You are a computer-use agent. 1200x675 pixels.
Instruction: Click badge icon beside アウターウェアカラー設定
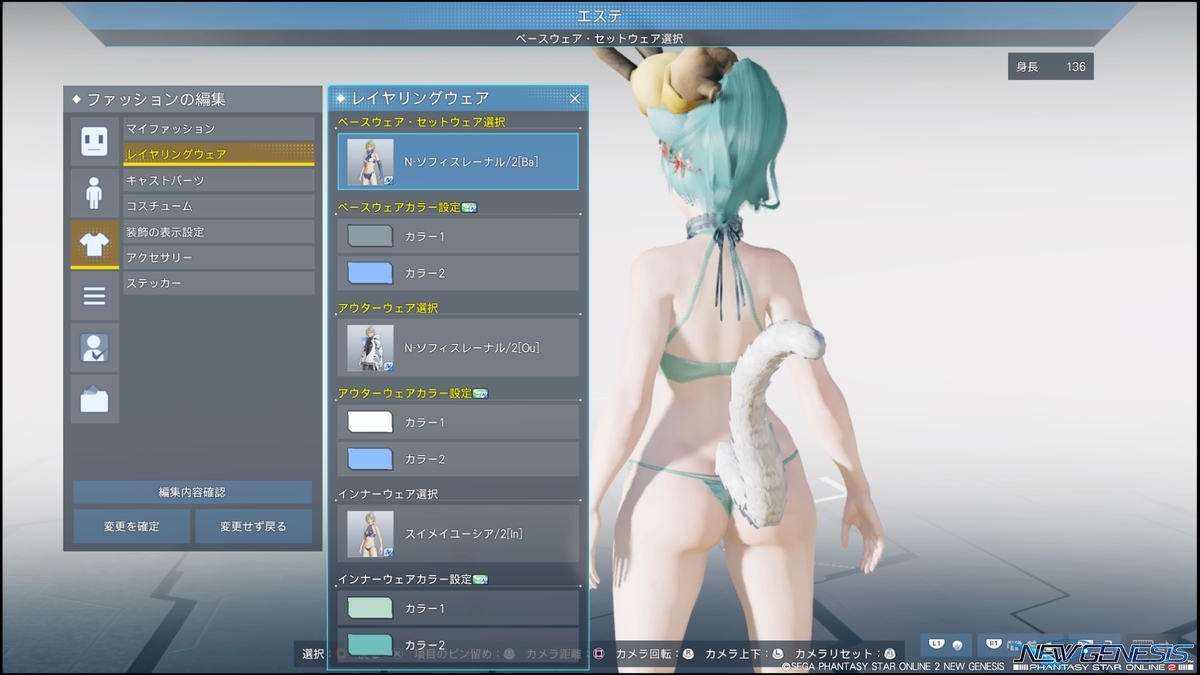point(480,393)
